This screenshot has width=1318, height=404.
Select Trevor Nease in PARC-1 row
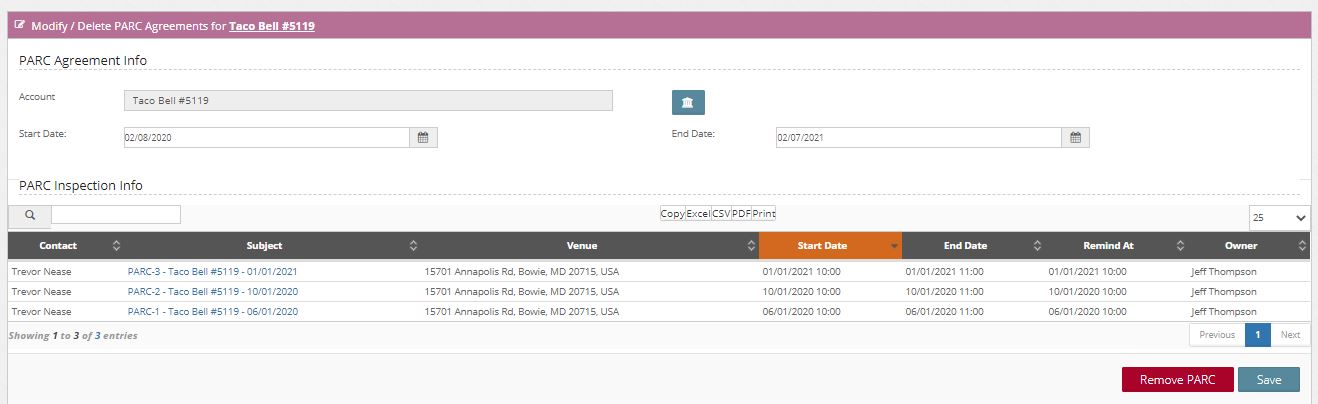[x=42, y=311]
